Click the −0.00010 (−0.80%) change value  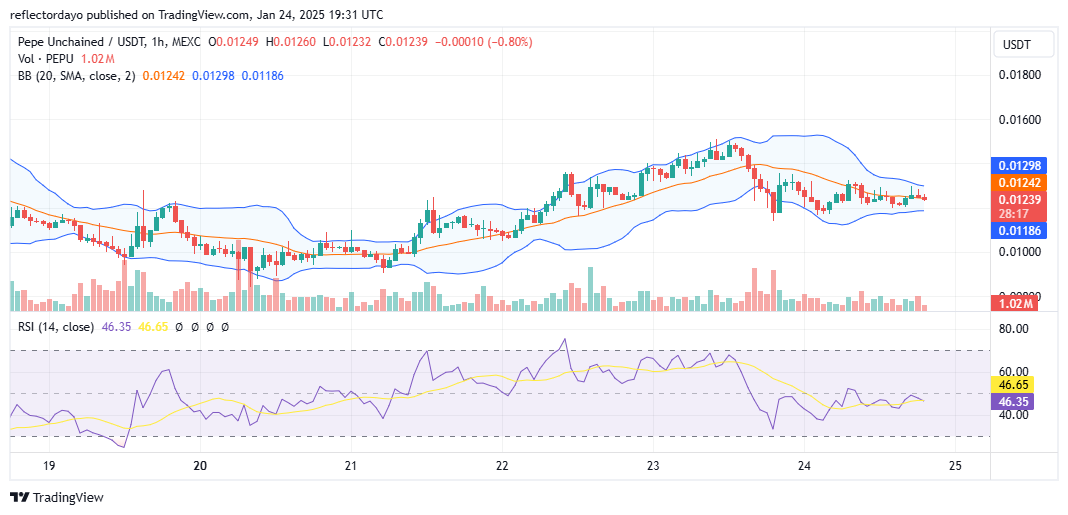484,42
